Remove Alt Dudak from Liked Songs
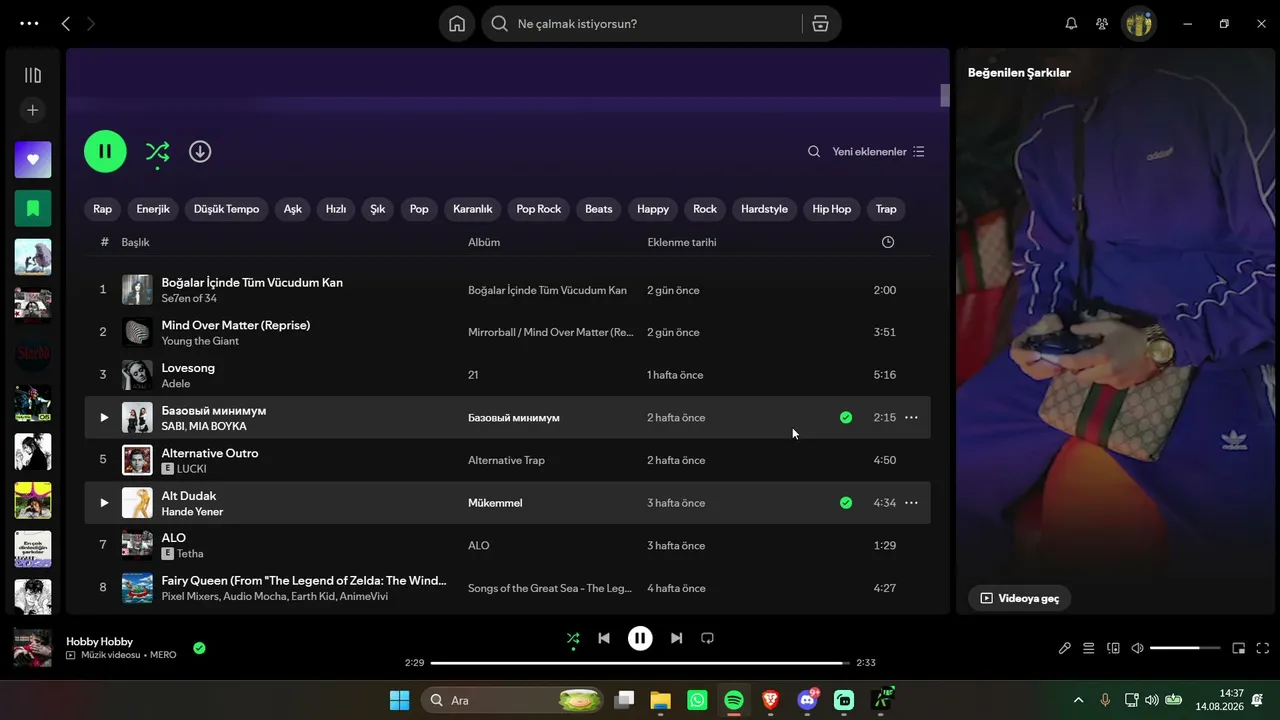This screenshot has height=720, width=1280. 846,503
